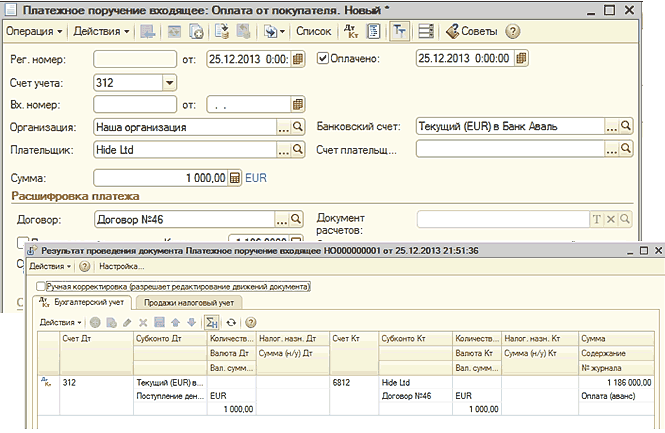Screen dimensions: 665x433
Task: Uncheck the Оплачено checkbox
Action: pos(323,58)
